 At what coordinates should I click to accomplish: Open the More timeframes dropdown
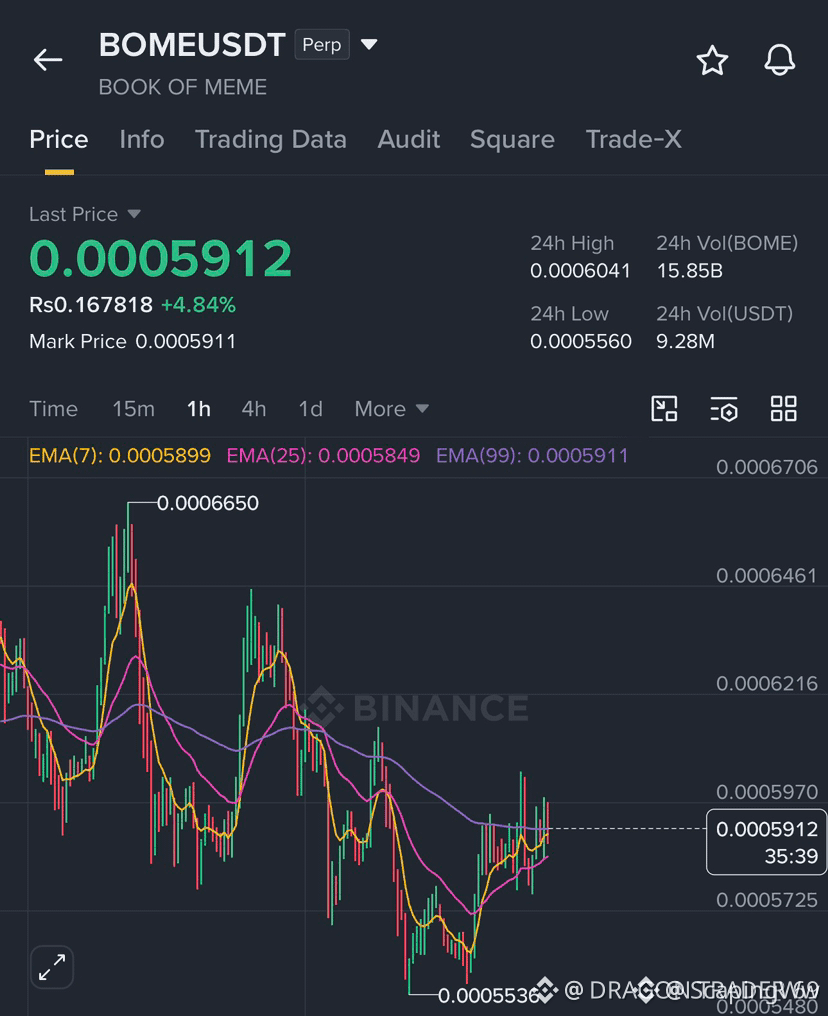391,409
